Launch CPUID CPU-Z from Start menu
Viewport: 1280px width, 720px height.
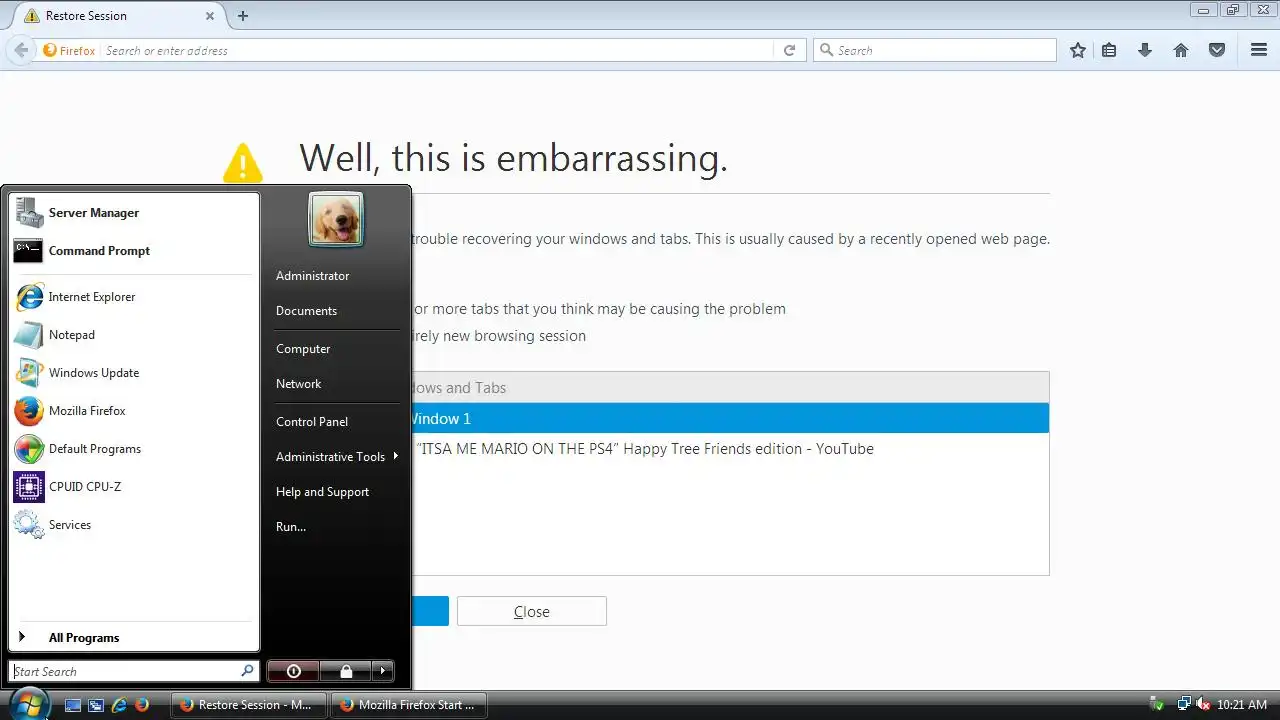134,487
